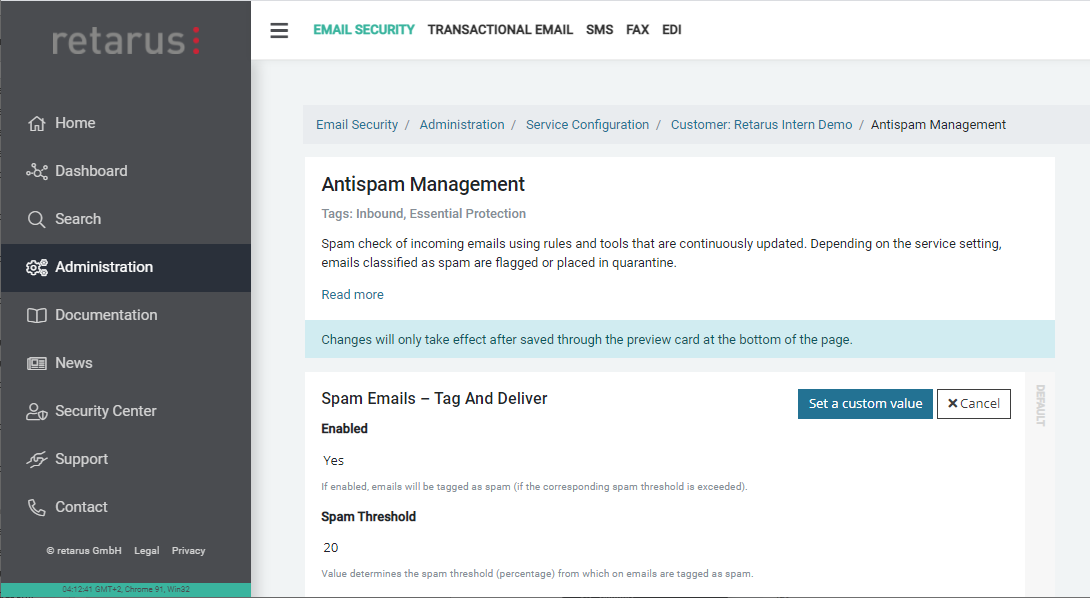
Task: Open the SMS service tab
Action: pos(600,30)
